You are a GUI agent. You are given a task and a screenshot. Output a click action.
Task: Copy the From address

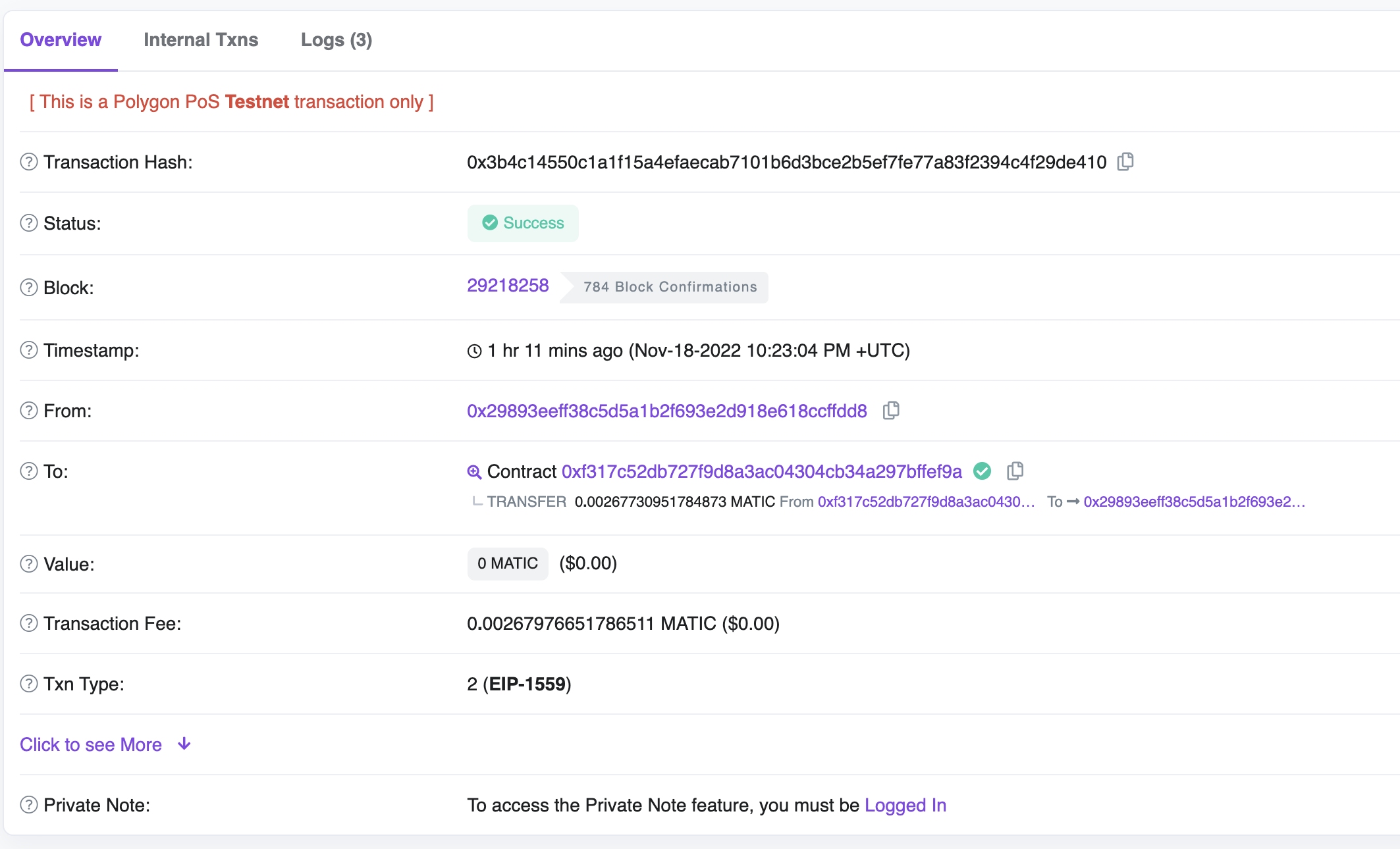[891, 410]
